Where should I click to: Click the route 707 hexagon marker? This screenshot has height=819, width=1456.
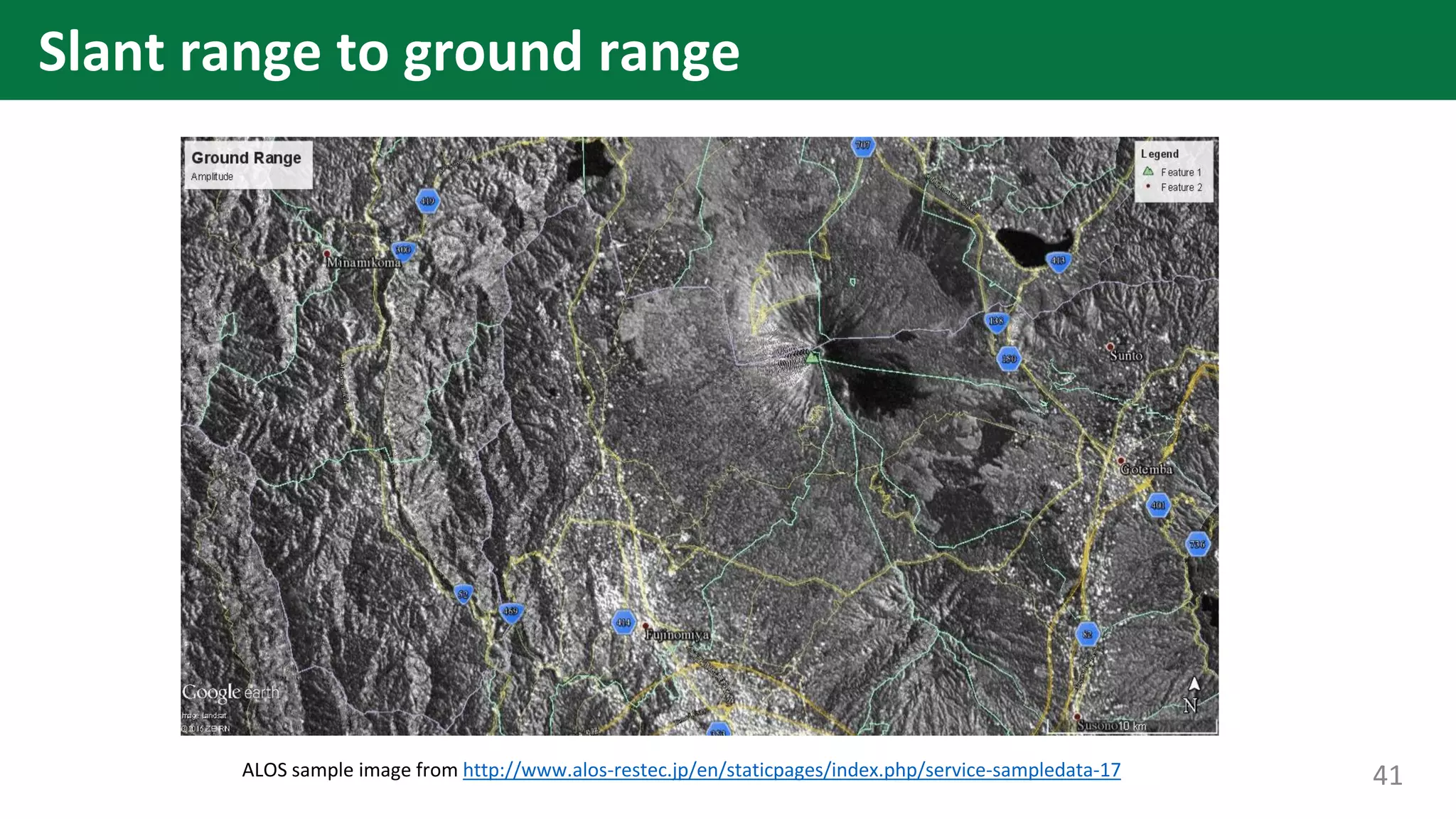(x=863, y=145)
